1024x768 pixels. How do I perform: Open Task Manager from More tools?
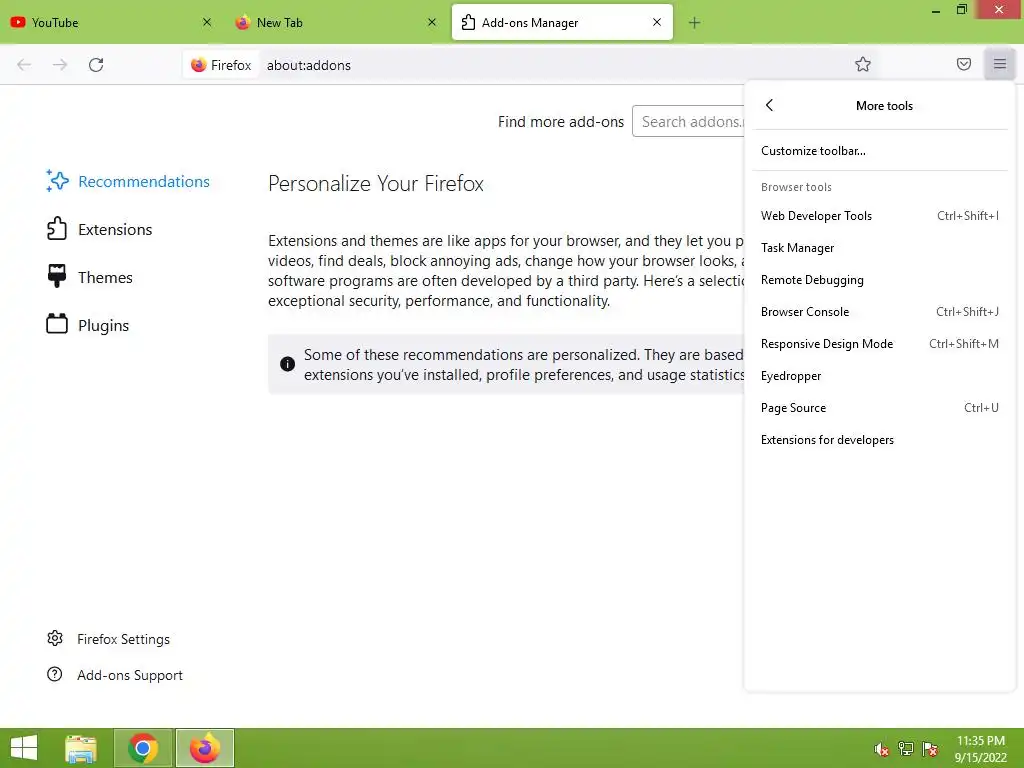coord(880,248)
